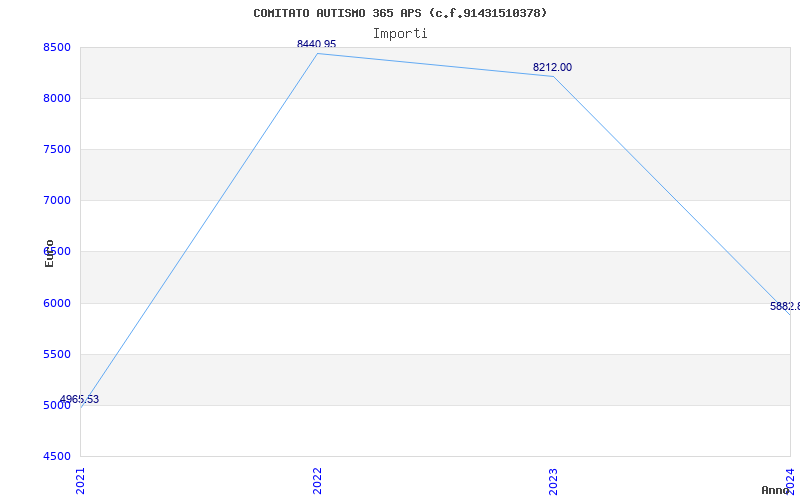Screen dimensions: 800x500
Task: Click the 4500 y-axis tick label
Action: click(x=57, y=456)
